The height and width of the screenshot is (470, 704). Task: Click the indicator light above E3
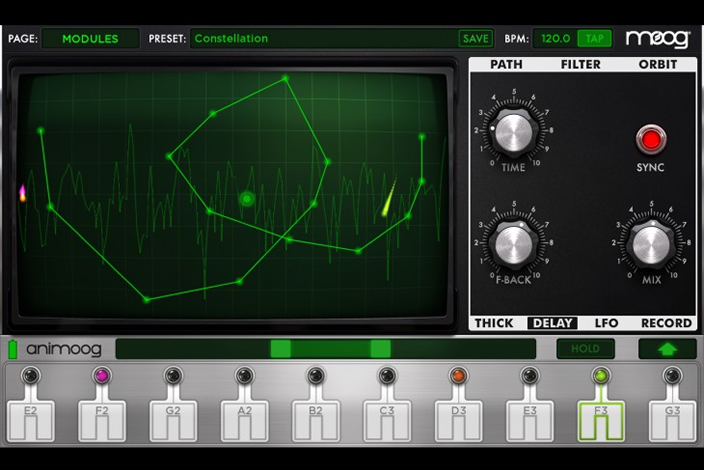530,375
